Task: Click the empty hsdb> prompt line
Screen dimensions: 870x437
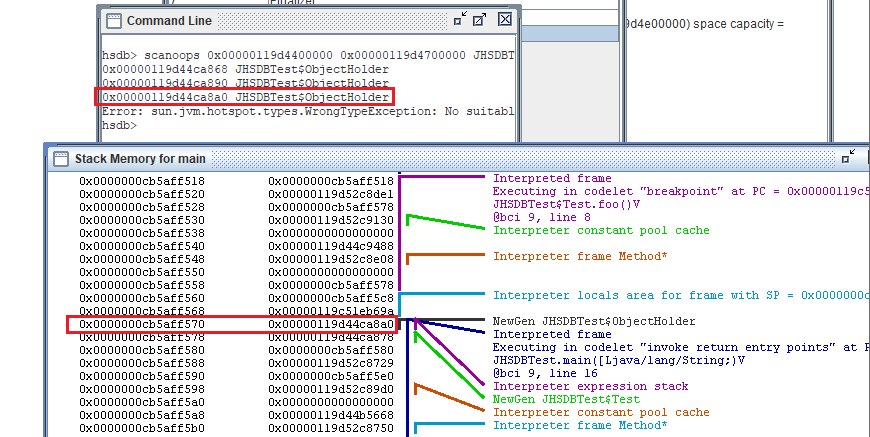Action: point(118,125)
